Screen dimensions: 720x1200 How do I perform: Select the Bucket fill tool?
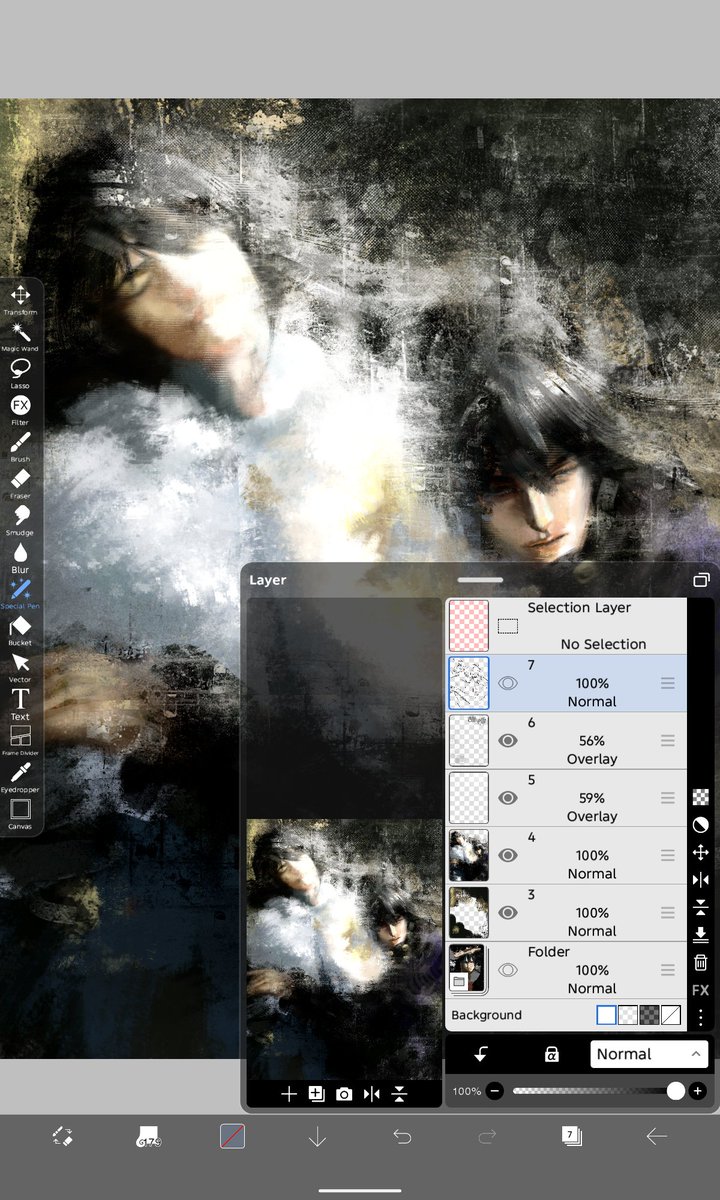click(20, 630)
